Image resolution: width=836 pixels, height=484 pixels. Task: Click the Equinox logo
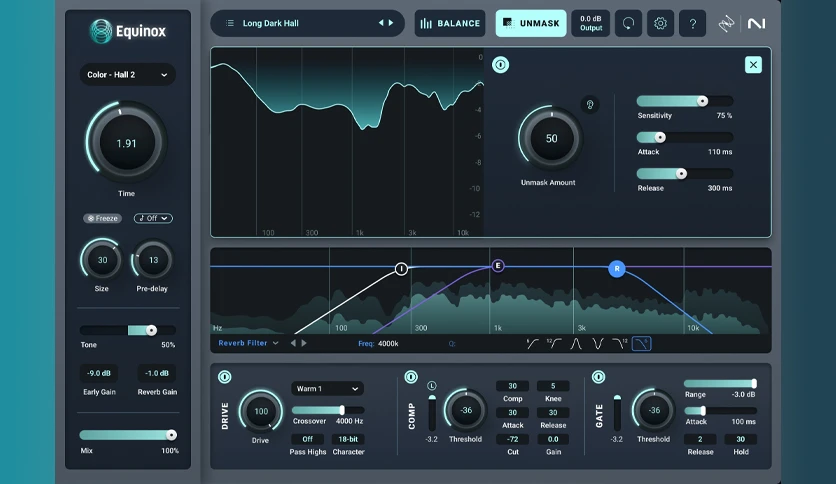(128, 31)
